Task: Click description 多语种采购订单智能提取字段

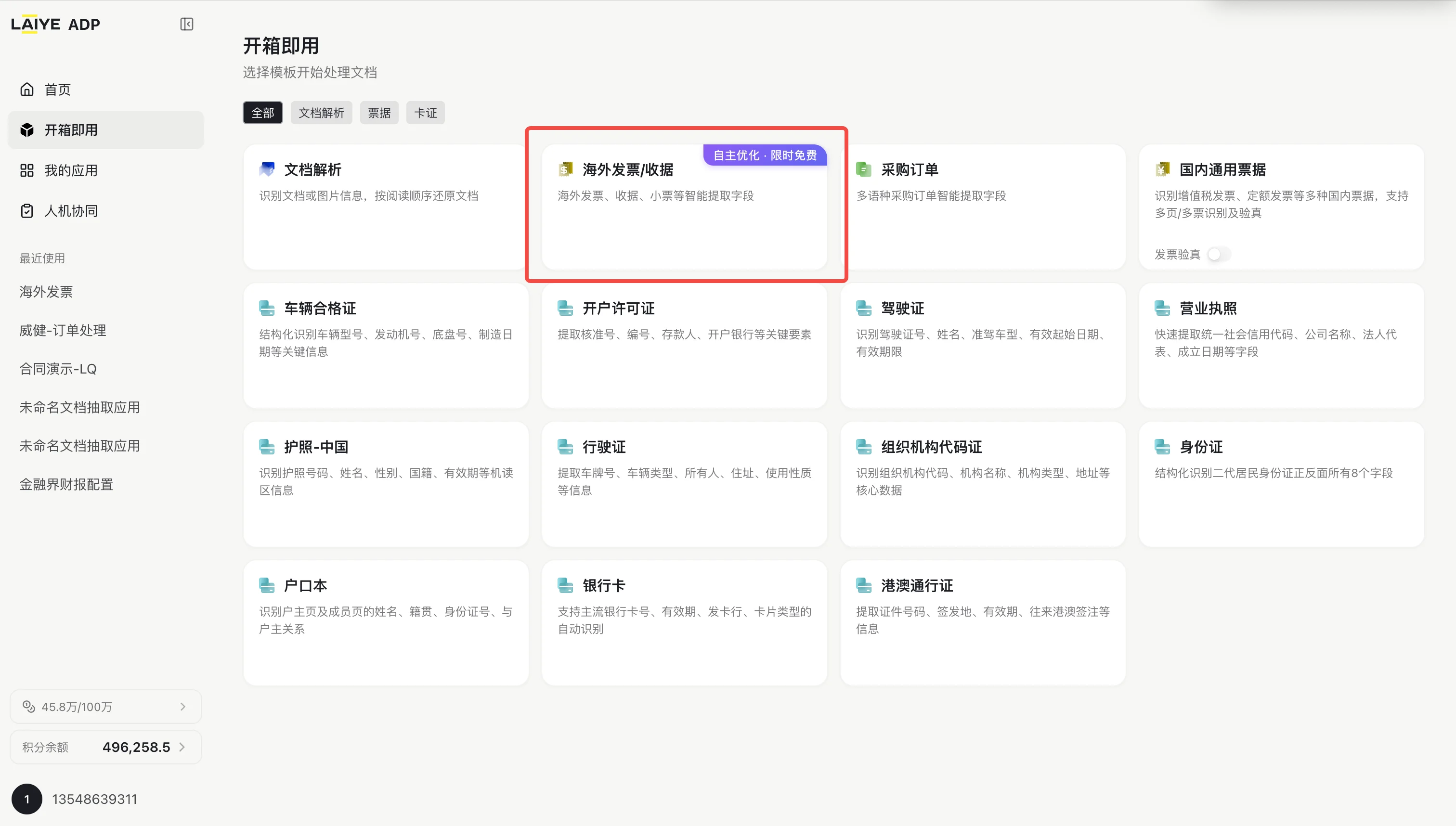Action: pyautogui.click(x=931, y=196)
